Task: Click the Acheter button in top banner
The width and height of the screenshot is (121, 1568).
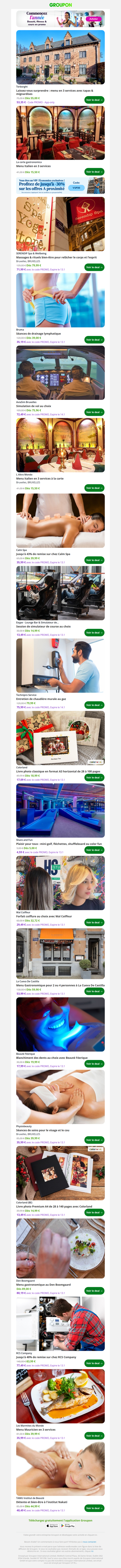Action: [x=93, y=19]
